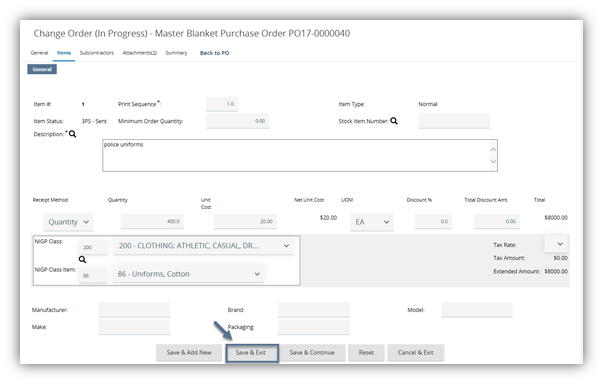Click the Save & Exit button

click(251, 352)
